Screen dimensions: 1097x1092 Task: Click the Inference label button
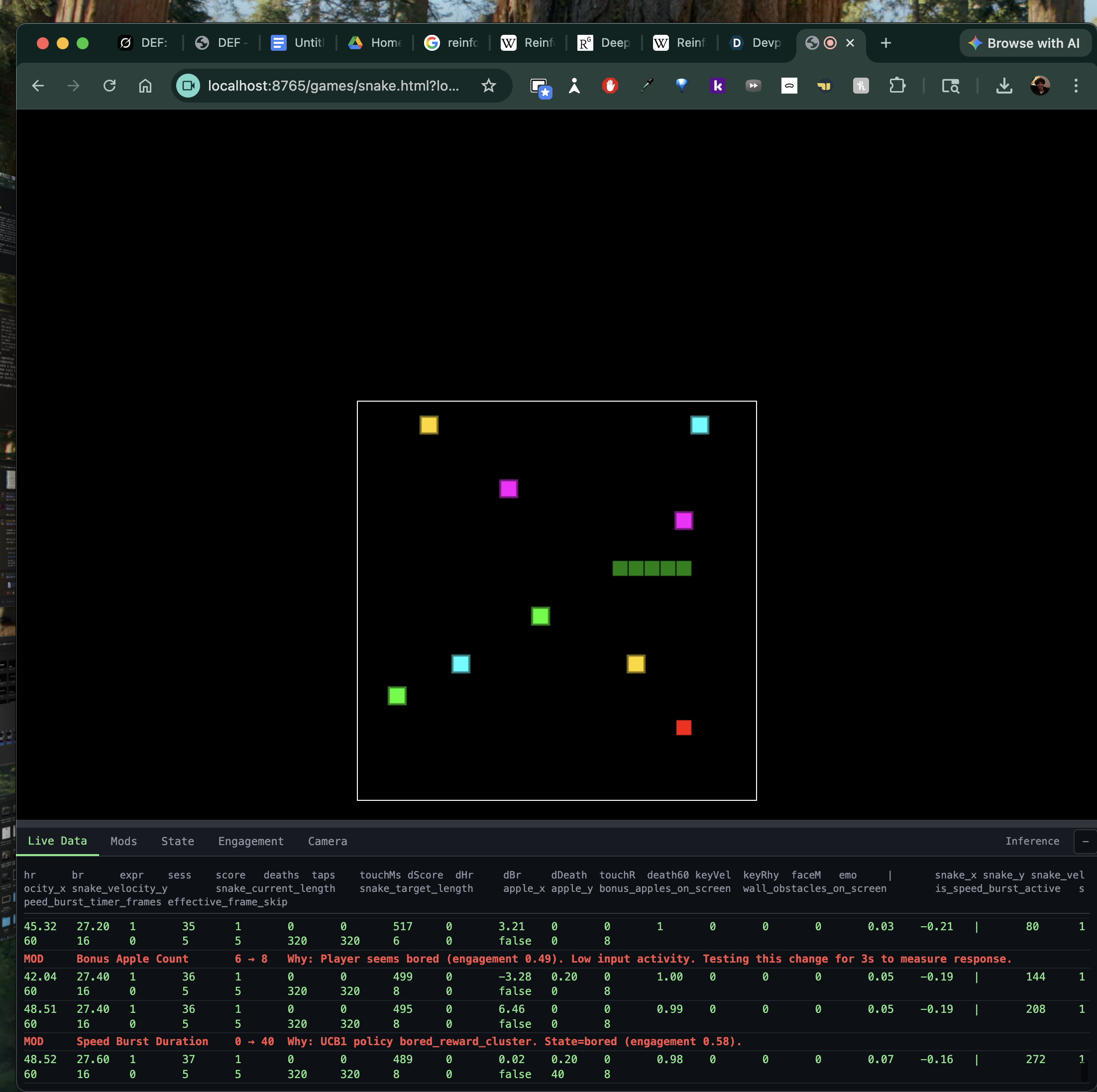point(1032,841)
